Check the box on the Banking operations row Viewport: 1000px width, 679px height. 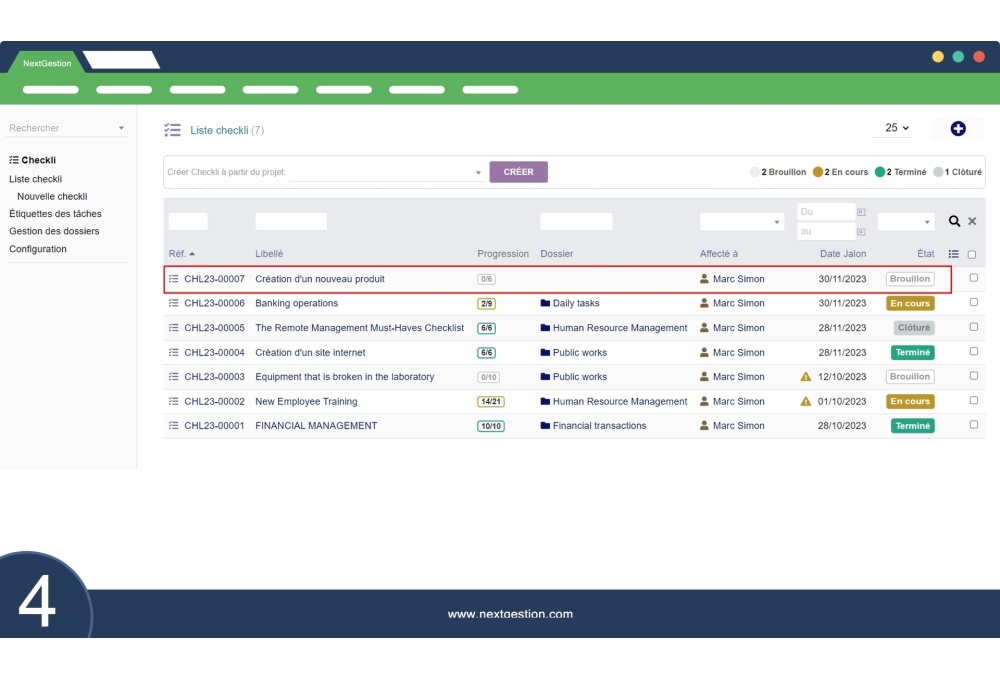point(972,303)
